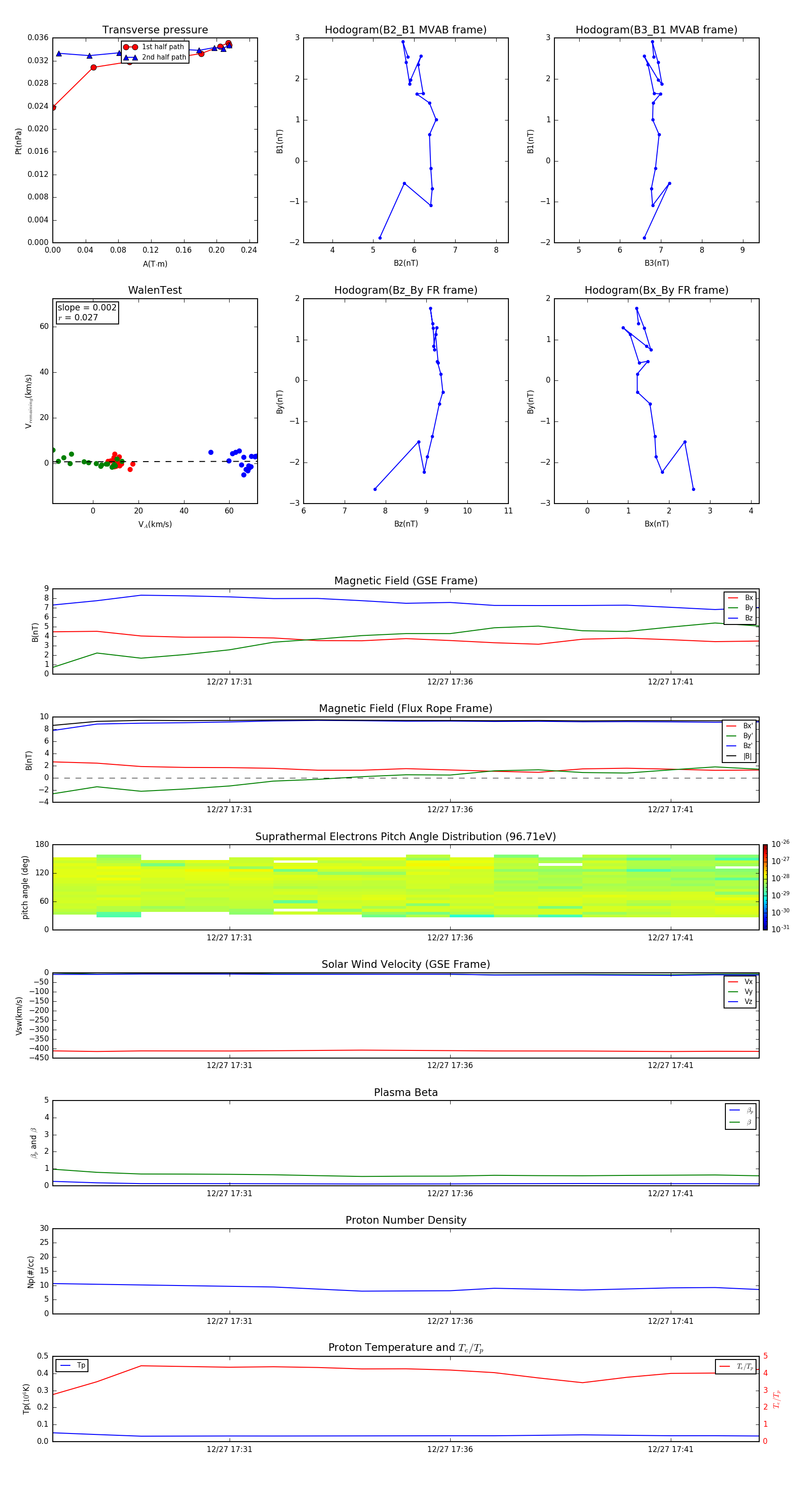The image size is (812, 1489).
Task: Click the 'Np(#/cc)' y-axis label
Action: [x=31, y=1272]
